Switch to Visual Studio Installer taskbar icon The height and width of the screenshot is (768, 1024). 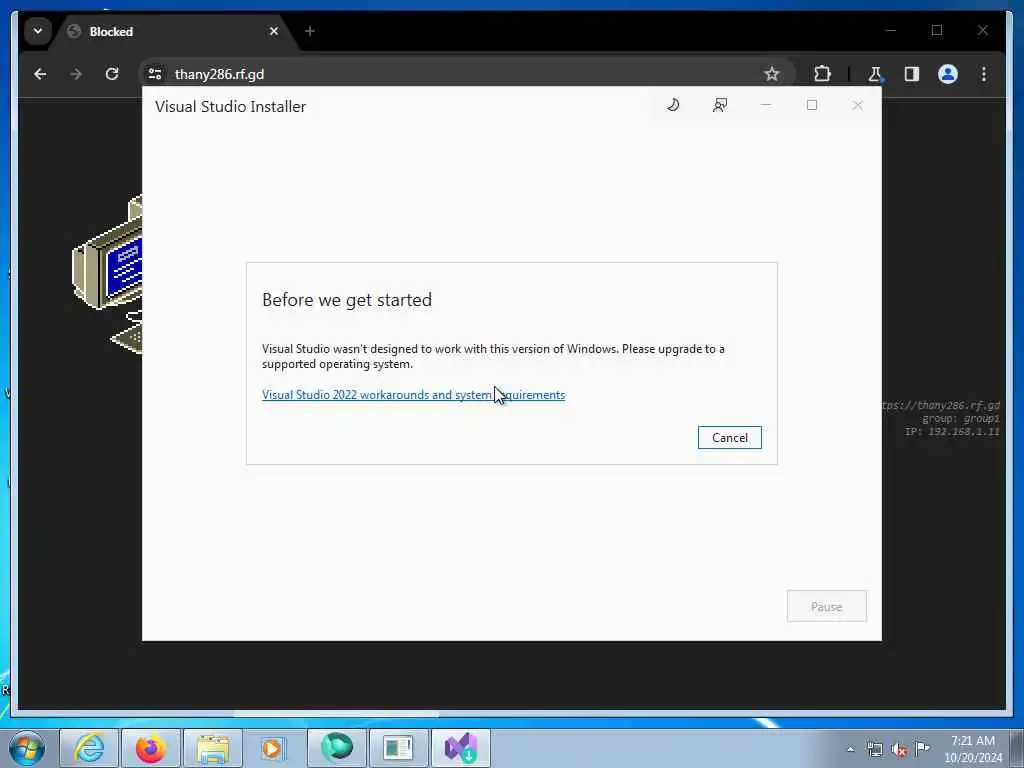click(460, 748)
